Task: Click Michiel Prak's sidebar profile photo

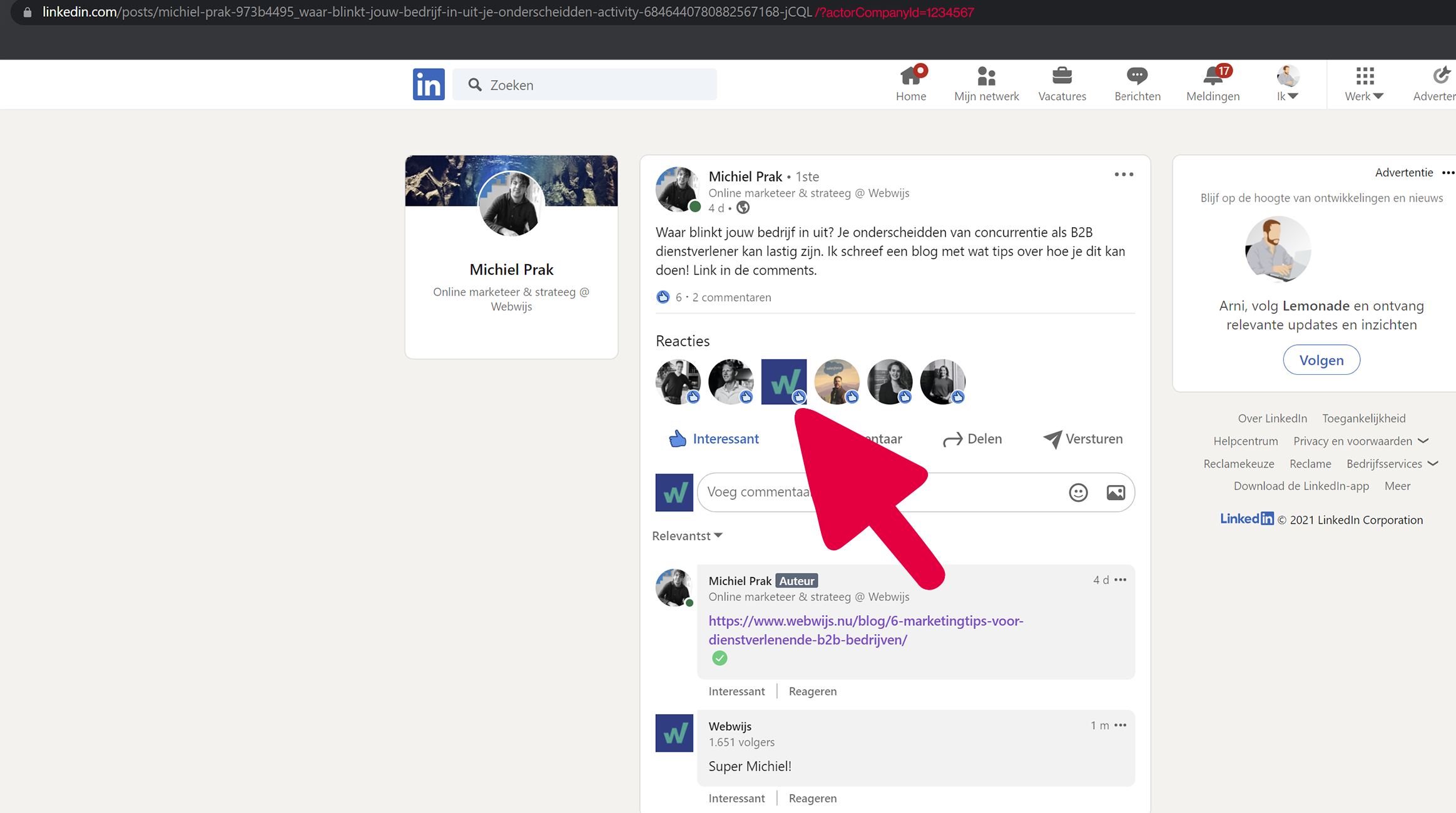Action: [511, 203]
